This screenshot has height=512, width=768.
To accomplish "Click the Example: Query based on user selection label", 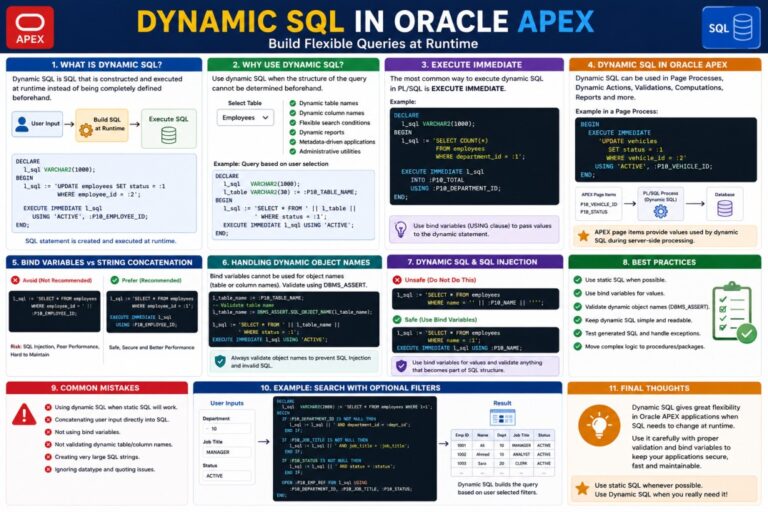I will pyautogui.click(x=271, y=164).
